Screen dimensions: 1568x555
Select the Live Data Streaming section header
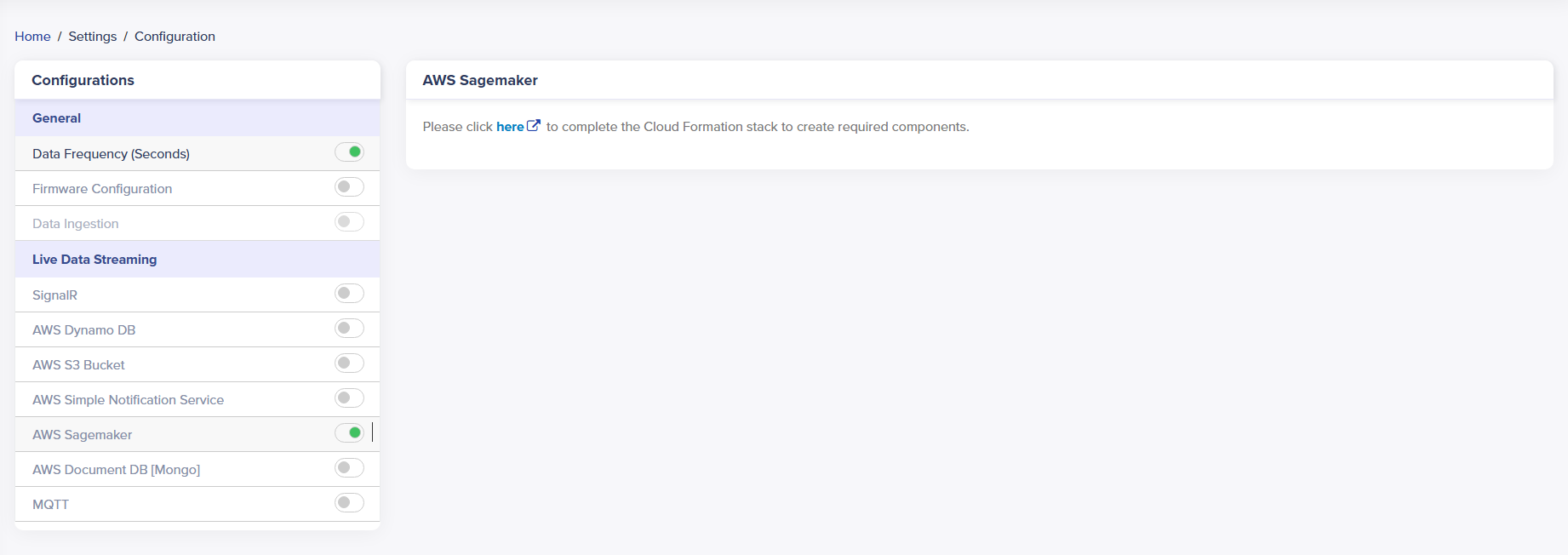(x=94, y=260)
